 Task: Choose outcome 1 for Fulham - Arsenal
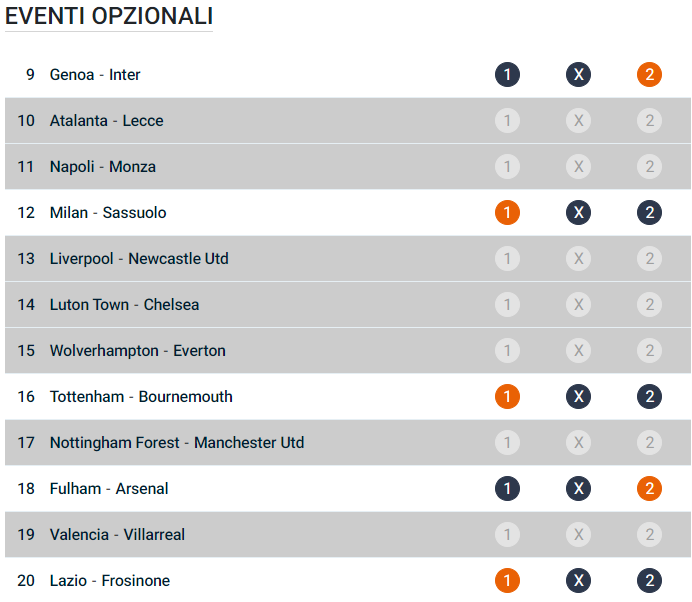[507, 489]
